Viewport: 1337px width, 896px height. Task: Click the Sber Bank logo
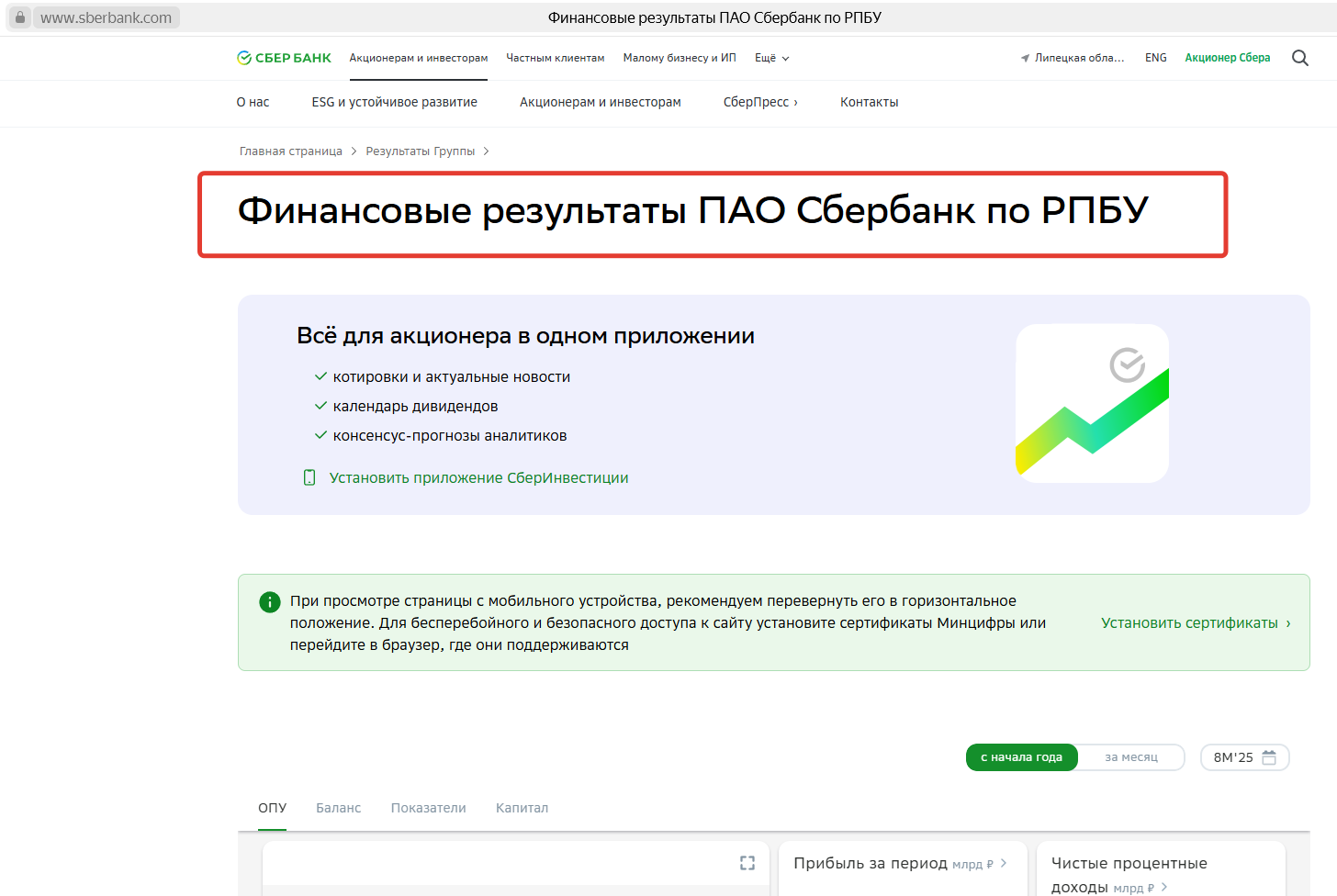(x=284, y=58)
